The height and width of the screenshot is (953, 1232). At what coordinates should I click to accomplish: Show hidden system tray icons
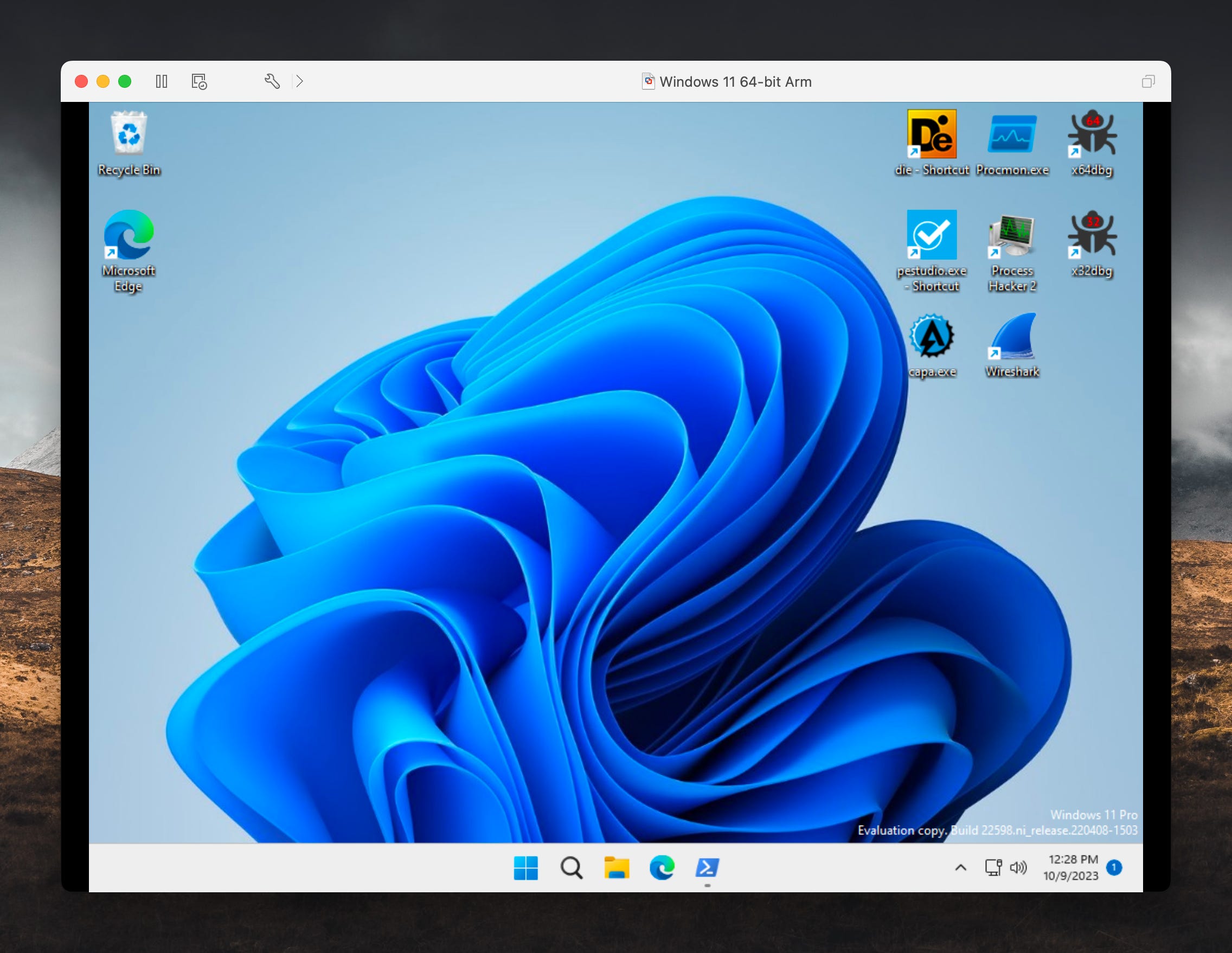(x=960, y=867)
